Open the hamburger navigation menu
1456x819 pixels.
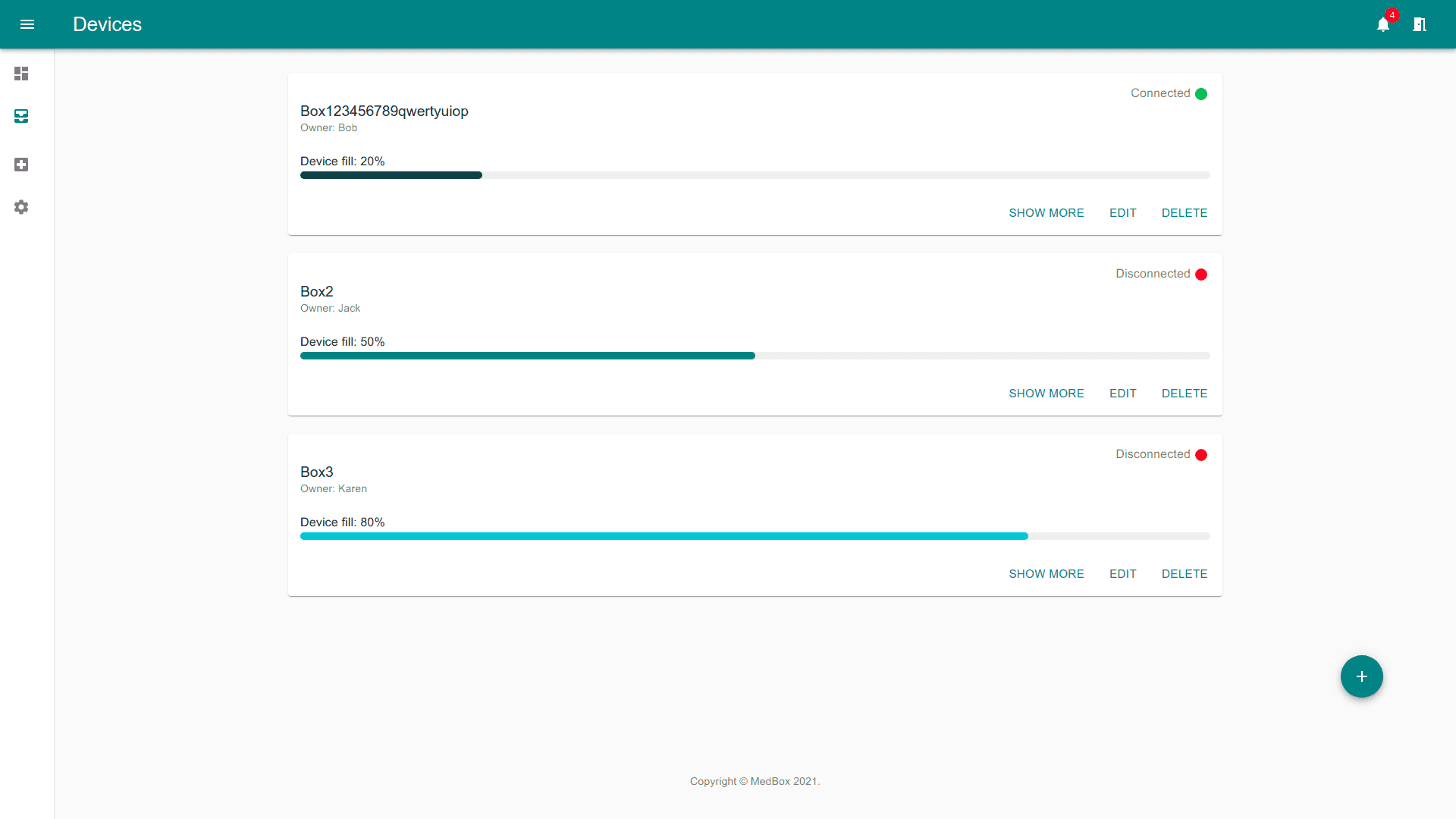[27, 24]
